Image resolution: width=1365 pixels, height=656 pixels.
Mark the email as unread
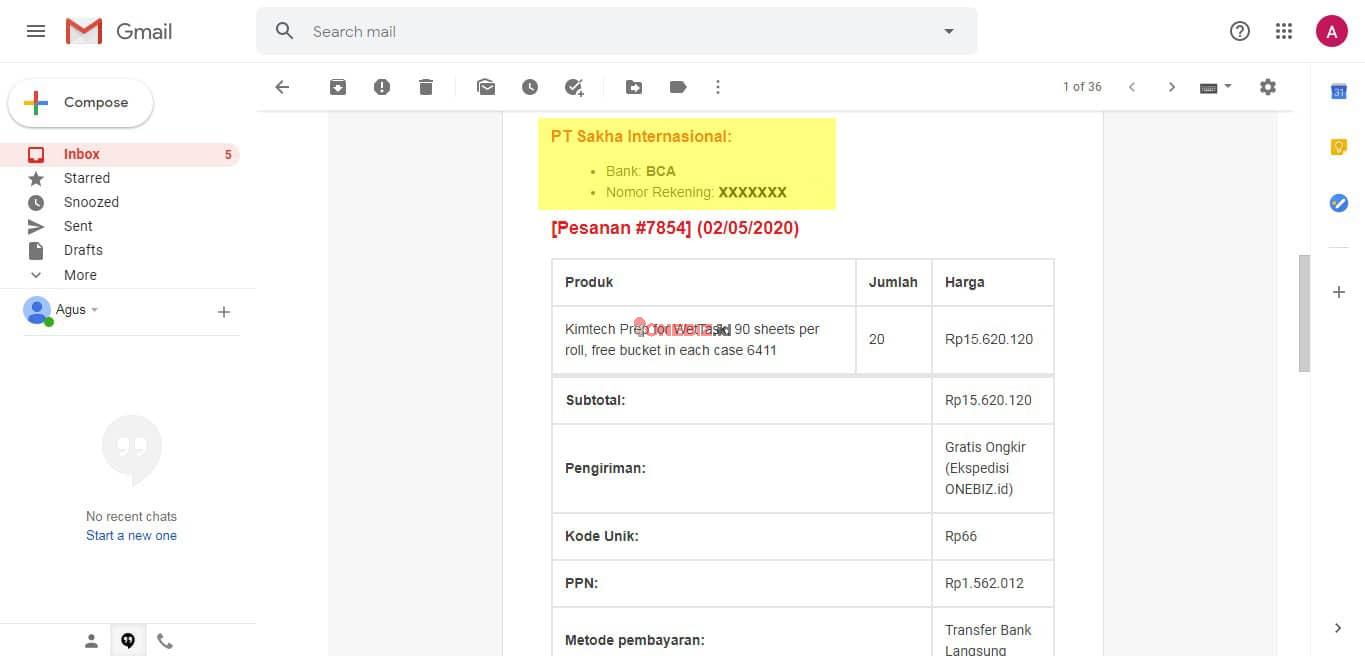click(x=486, y=87)
